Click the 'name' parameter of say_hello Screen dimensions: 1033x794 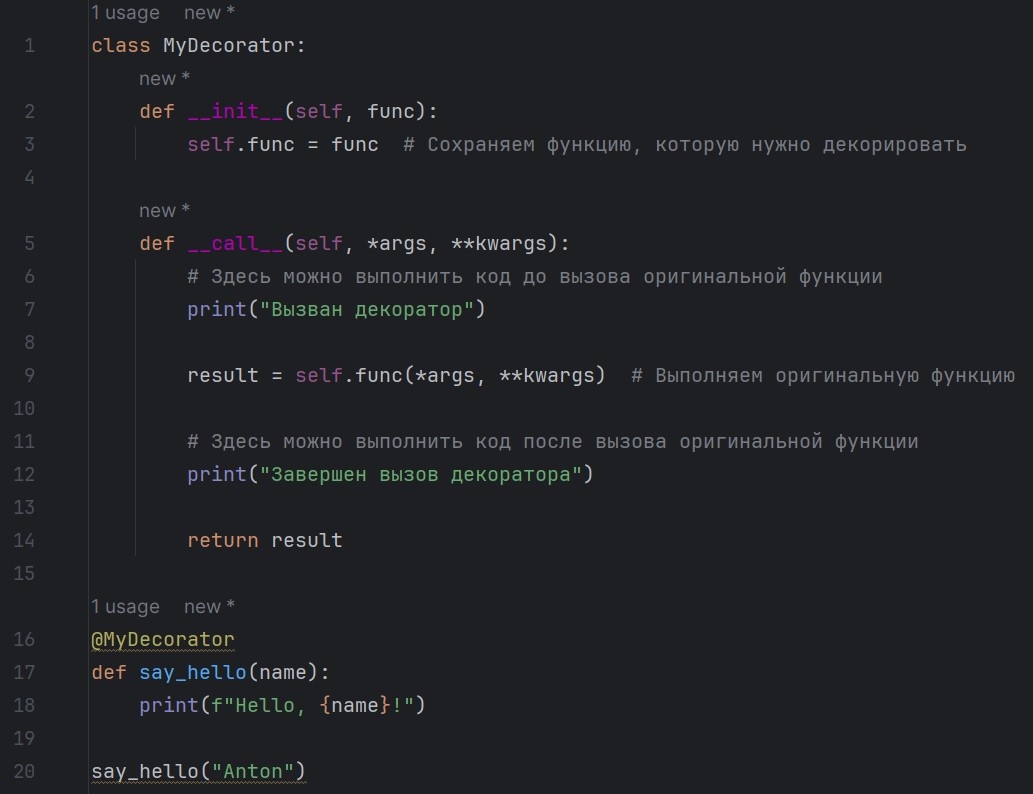click(x=283, y=672)
